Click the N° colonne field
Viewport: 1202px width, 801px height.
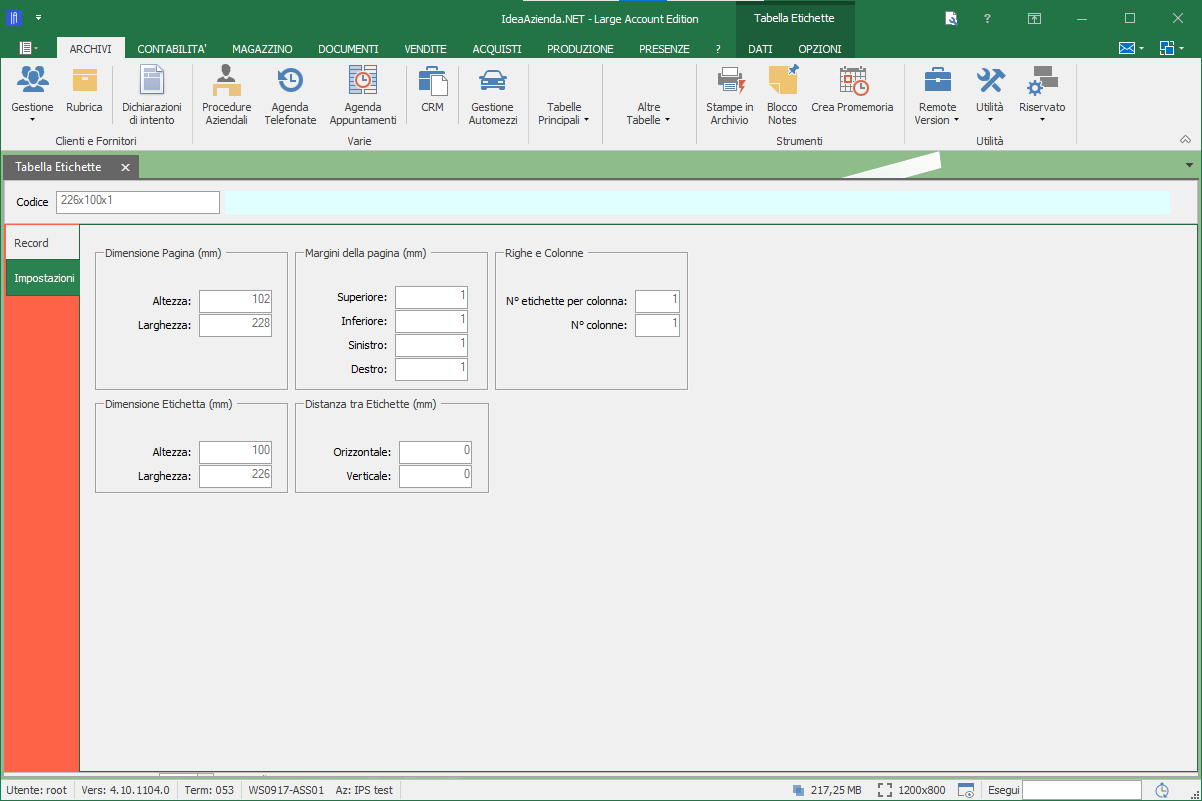click(657, 325)
